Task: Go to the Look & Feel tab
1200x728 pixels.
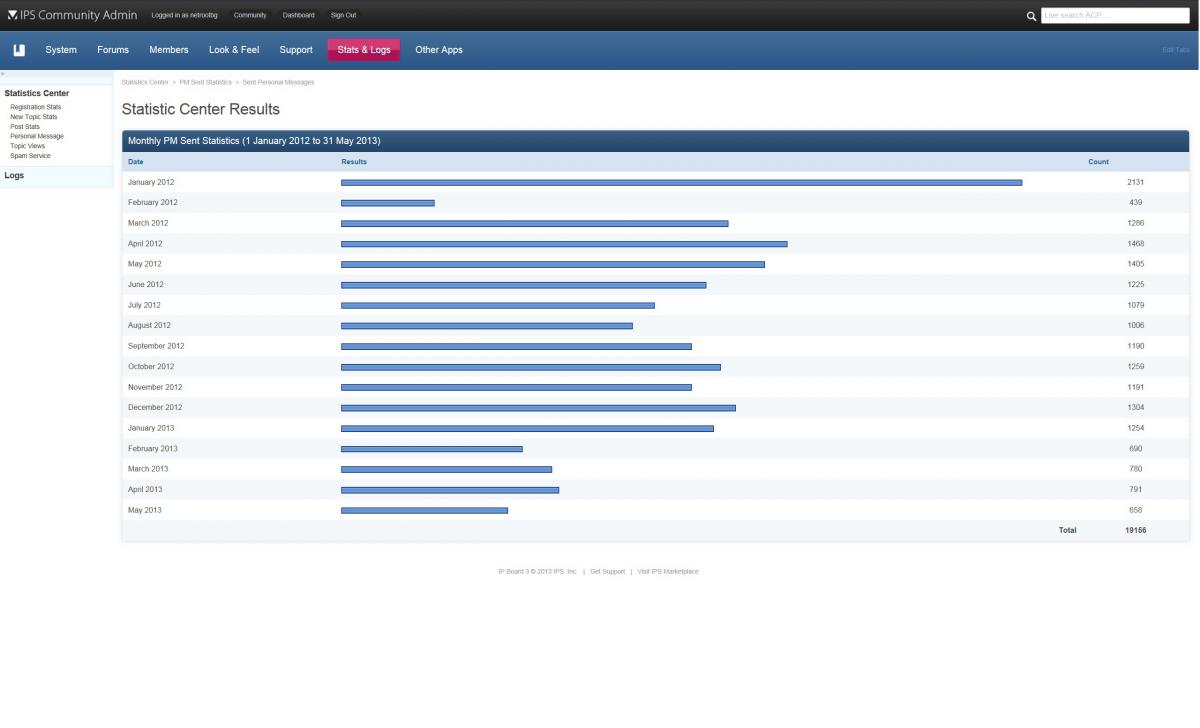Action: click(234, 50)
